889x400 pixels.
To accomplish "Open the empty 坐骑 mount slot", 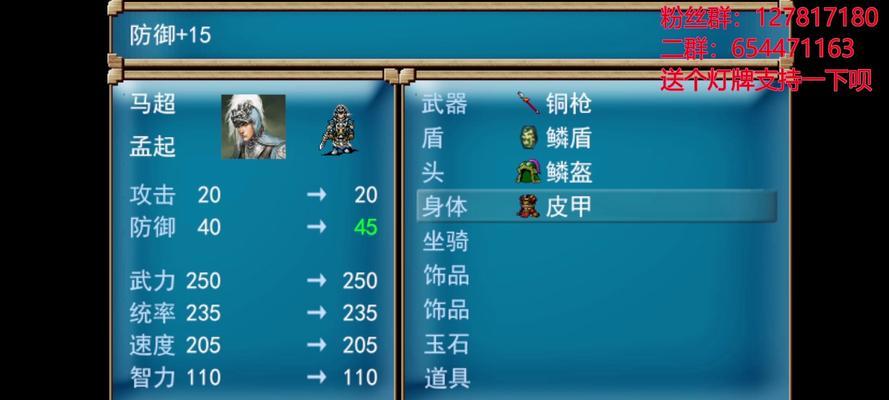I will pos(596,241).
